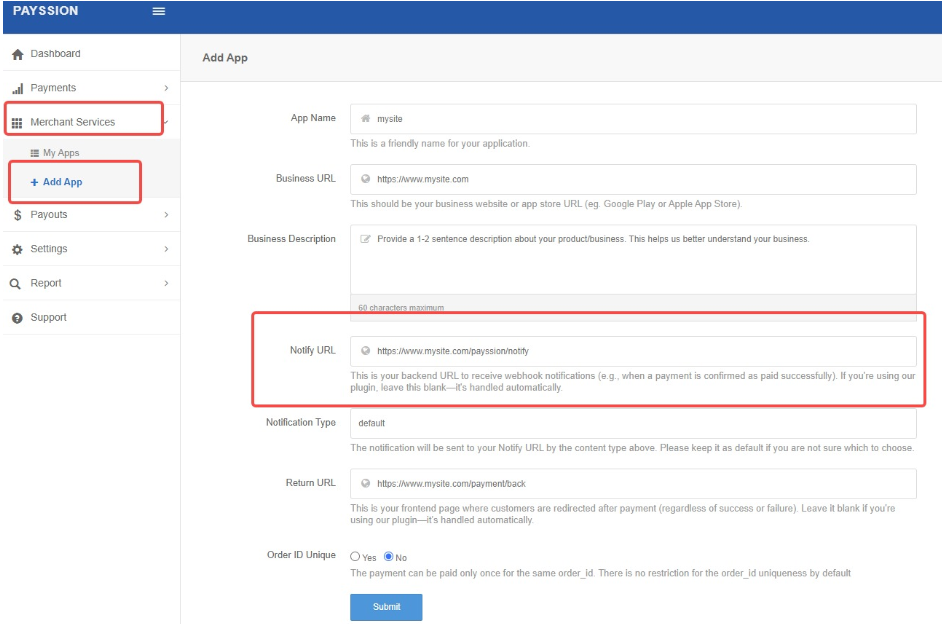Open My Apps in sidebar
This screenshot has height=624, width=942.
coord(60,153)
